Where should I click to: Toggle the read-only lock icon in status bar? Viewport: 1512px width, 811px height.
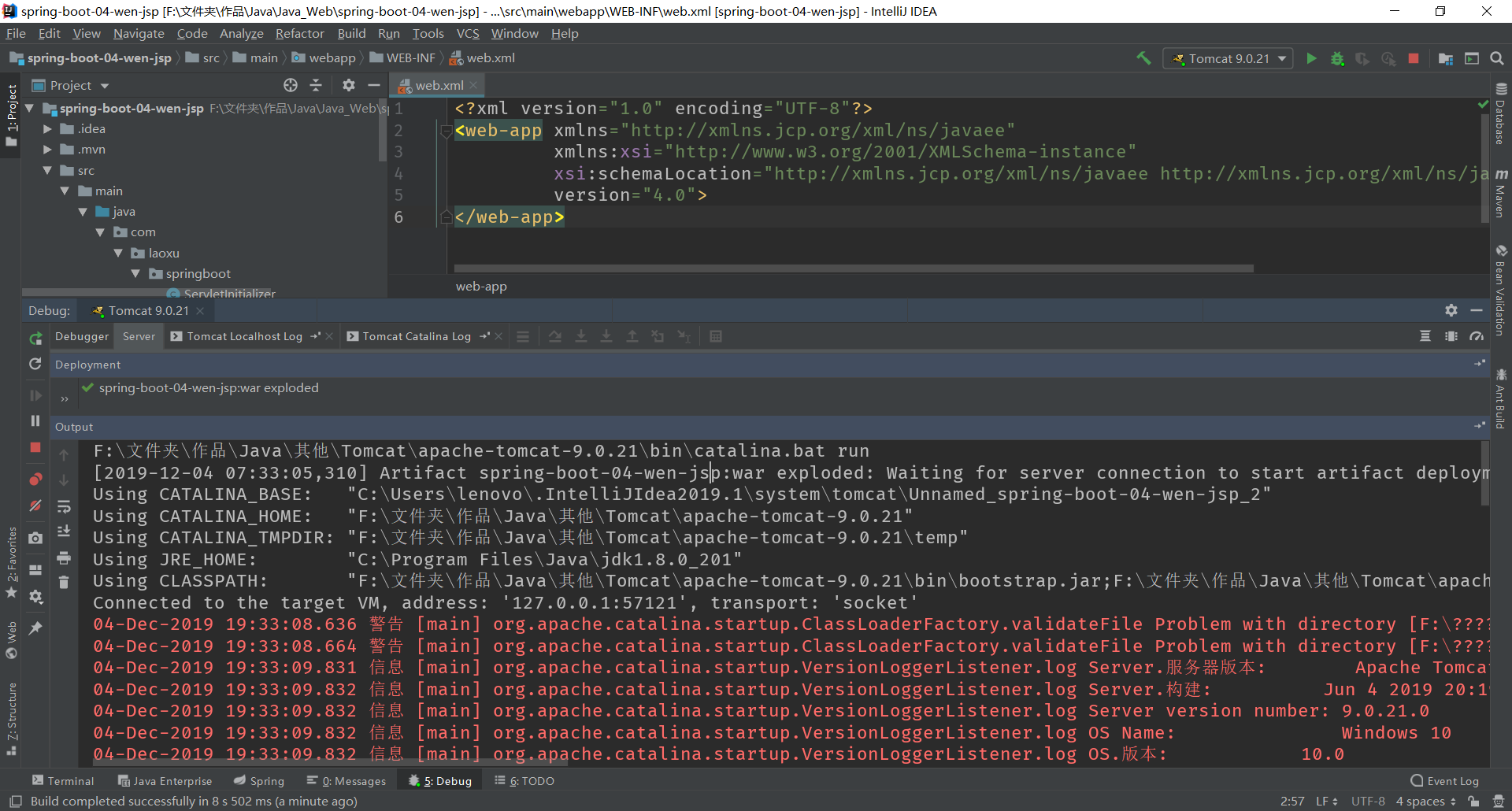(1473, 802)
